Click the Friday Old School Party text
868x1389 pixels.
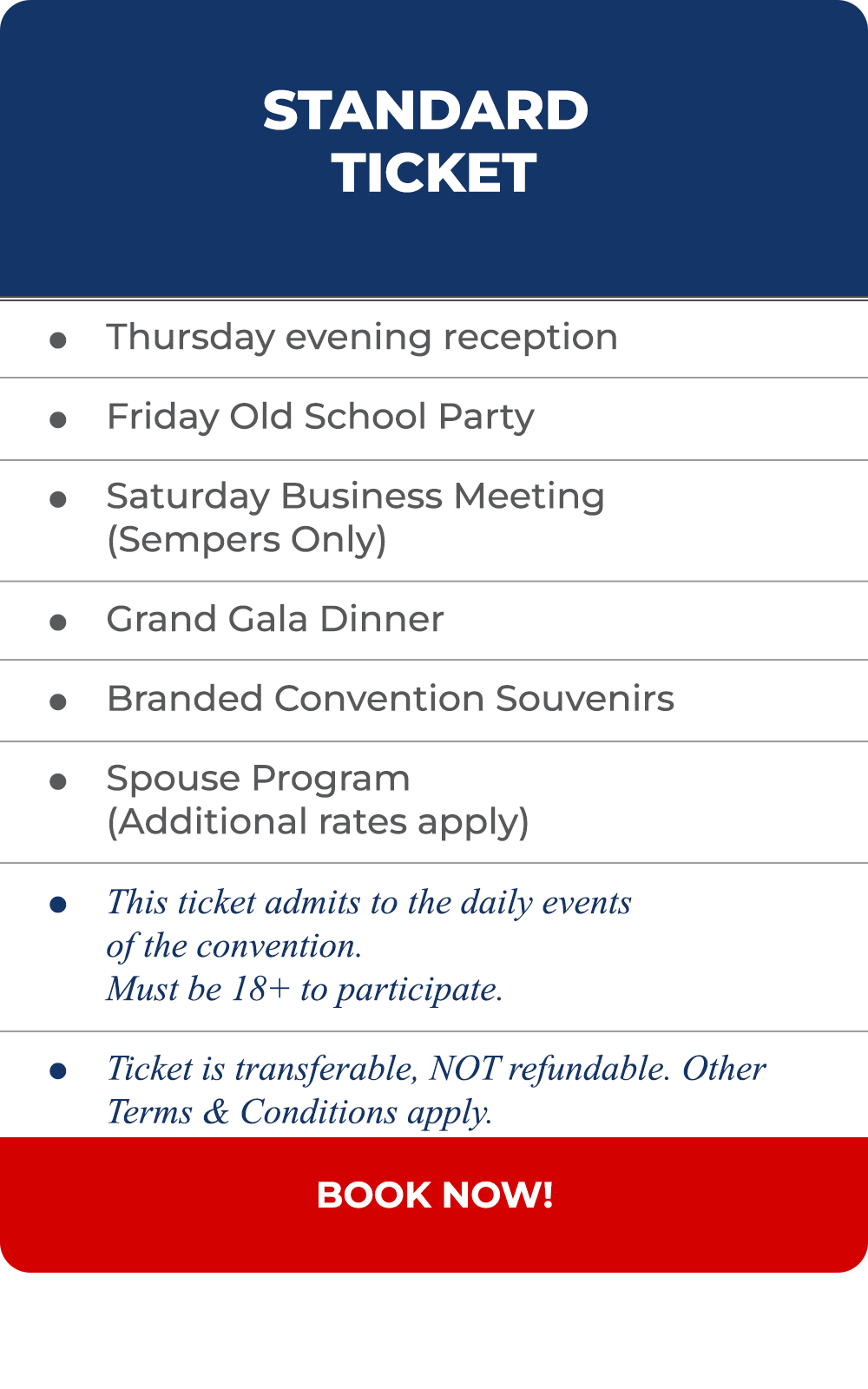pos(320,417)
